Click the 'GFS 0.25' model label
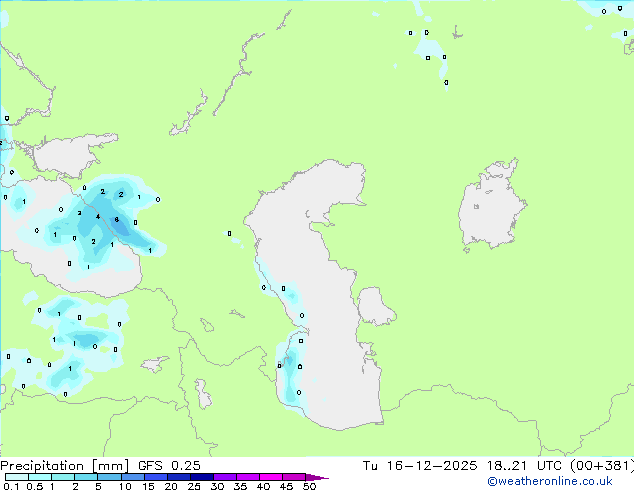The height and width of the screenshot is (490, 634). point(169,466)
